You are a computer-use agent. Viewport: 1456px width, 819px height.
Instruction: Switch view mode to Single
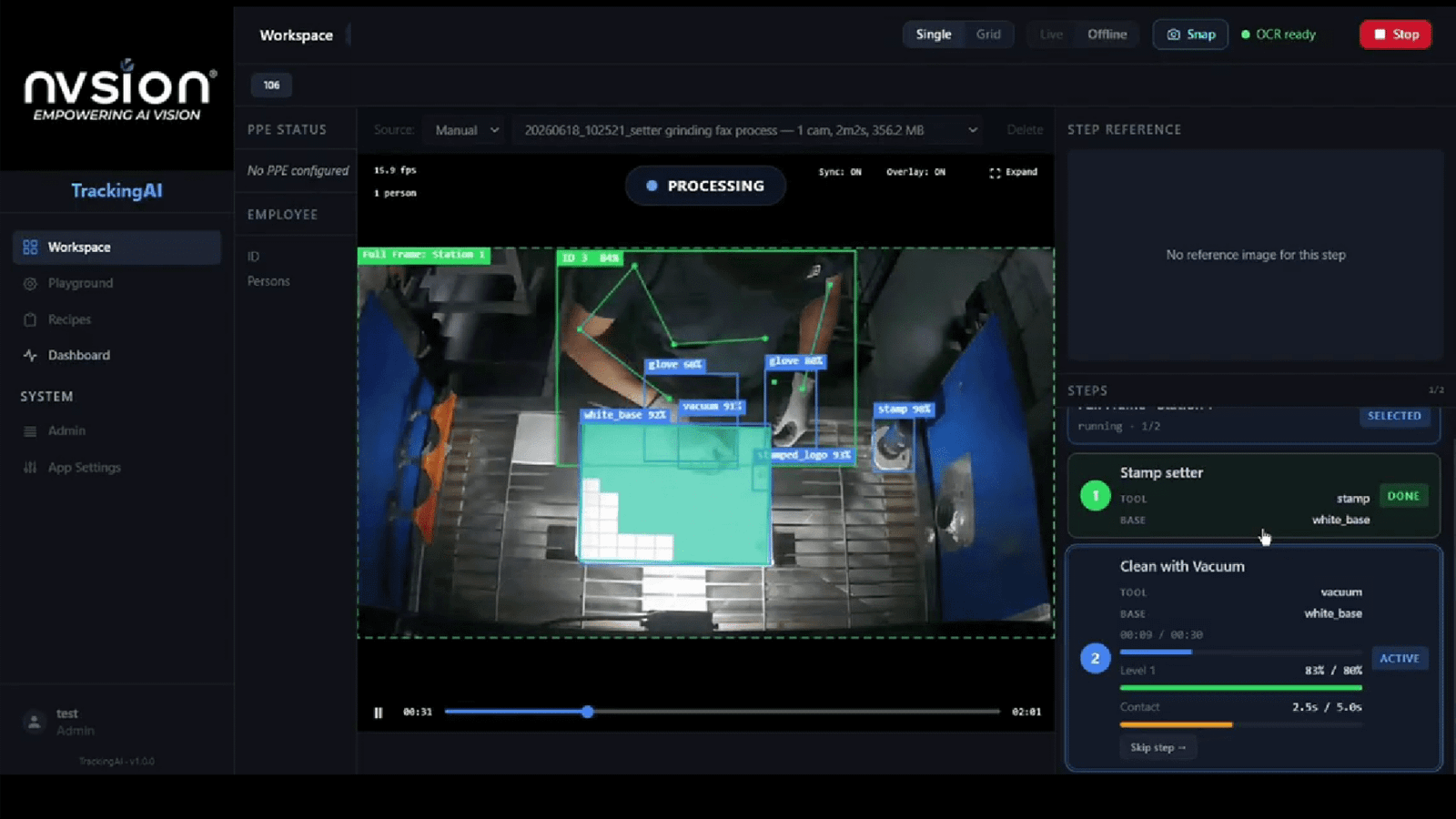pos(934,35)
